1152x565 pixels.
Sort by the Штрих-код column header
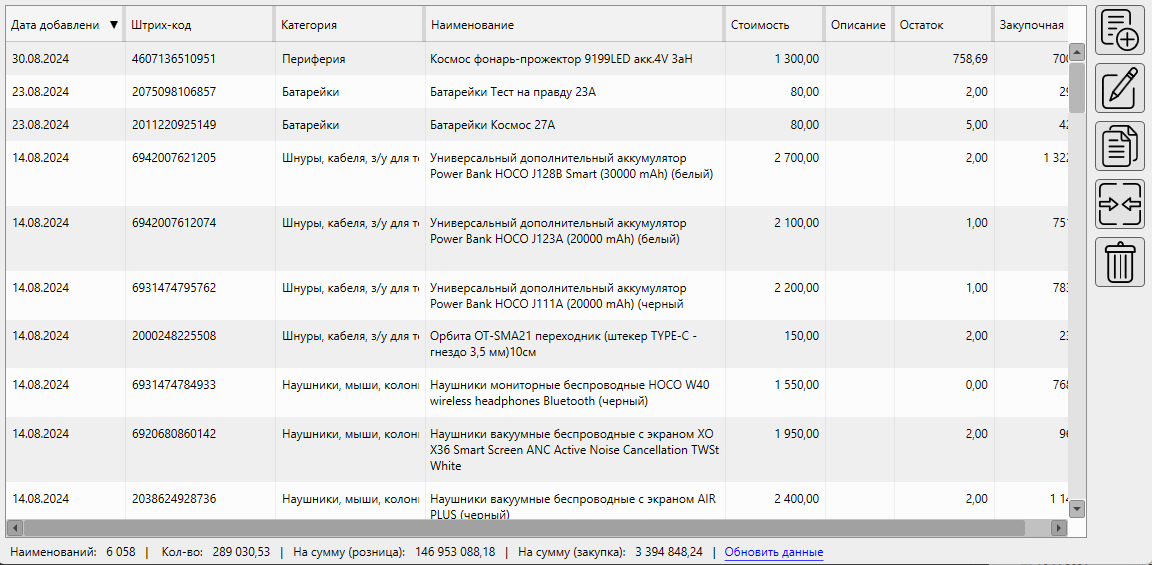pos(199,25)
